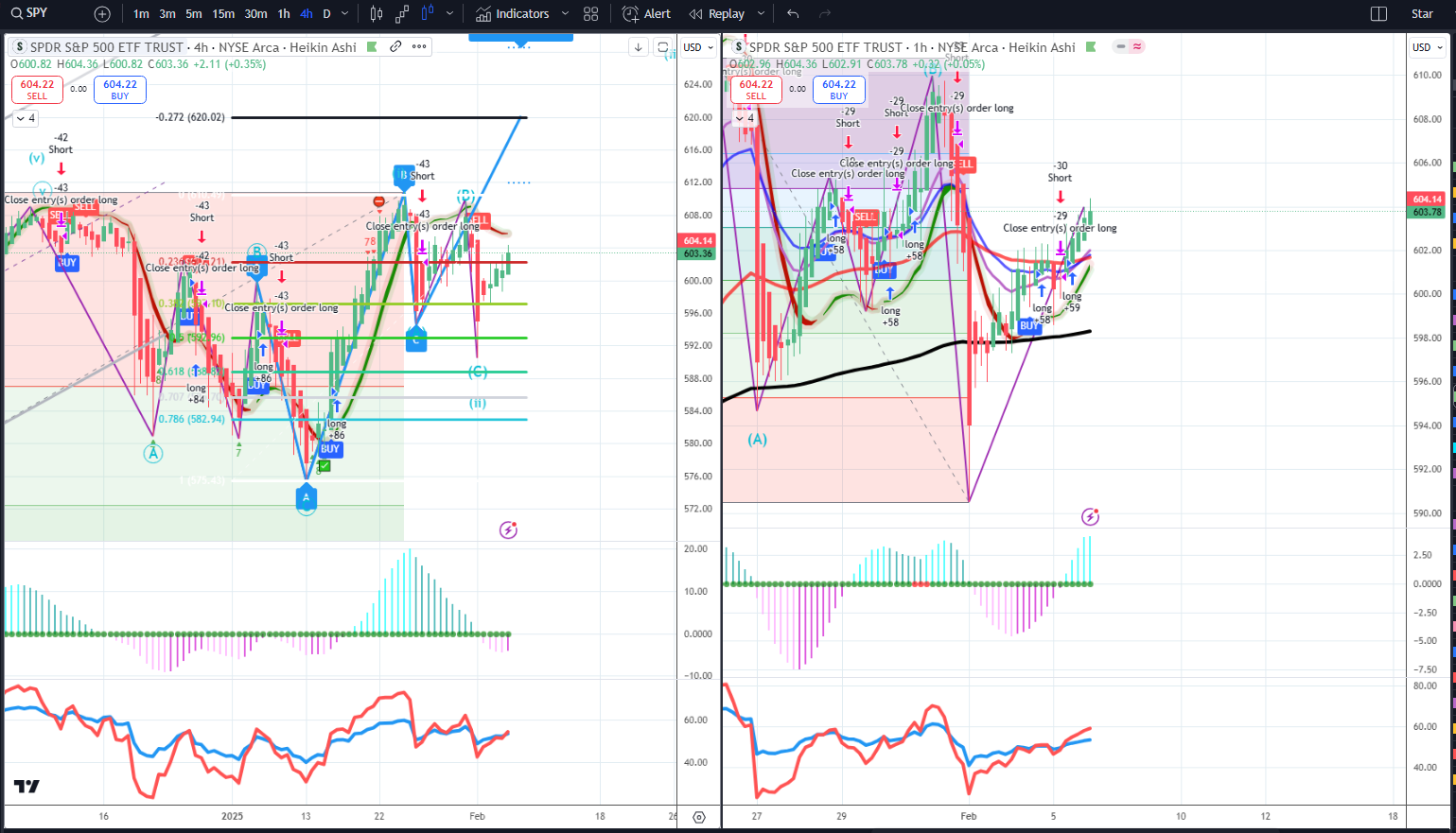1456x833 pixels.
Task: Click the lightning event icon on 4h chart
Action: pos(508,529)
